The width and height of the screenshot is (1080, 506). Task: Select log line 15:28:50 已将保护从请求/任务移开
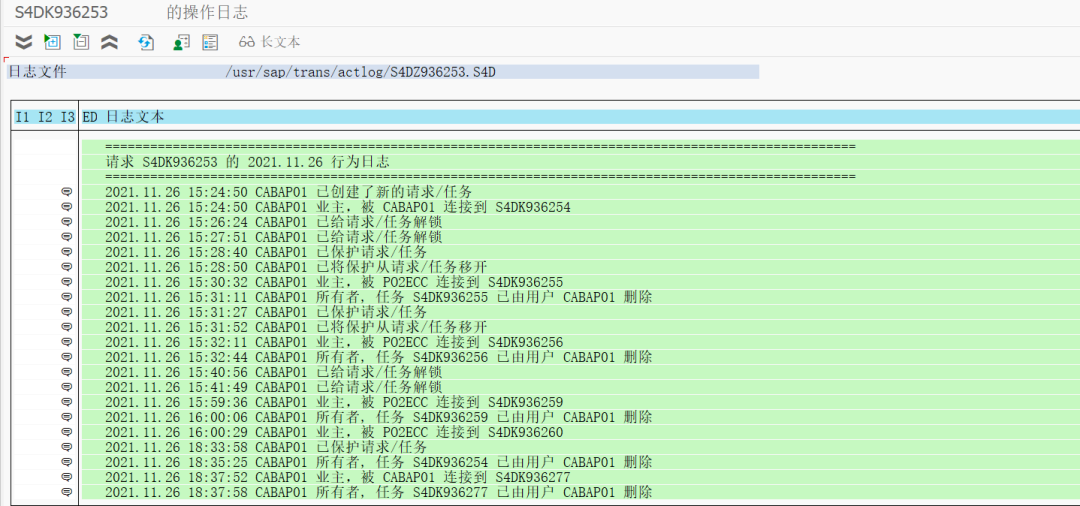[296, 267]
